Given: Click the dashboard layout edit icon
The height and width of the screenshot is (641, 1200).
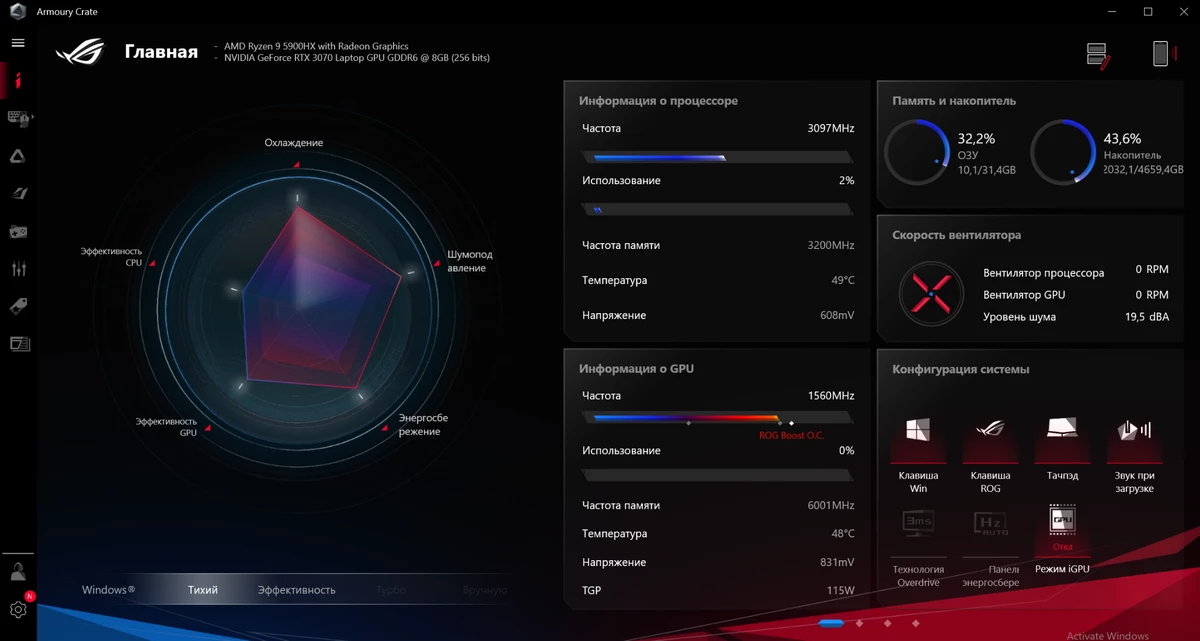Looking at the screenshot, I should 1098,55.
